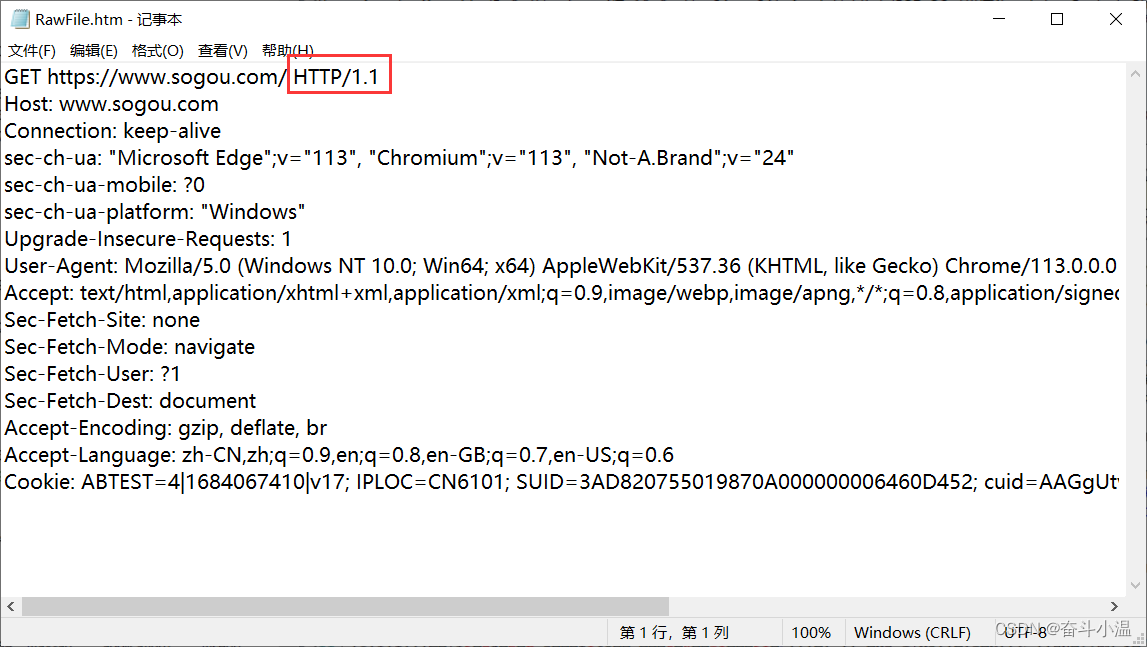Viewport: 1147px width, 647px height.
Task: Click the 'UTF-8' encoding status entry
Action: coord(1024,632)
